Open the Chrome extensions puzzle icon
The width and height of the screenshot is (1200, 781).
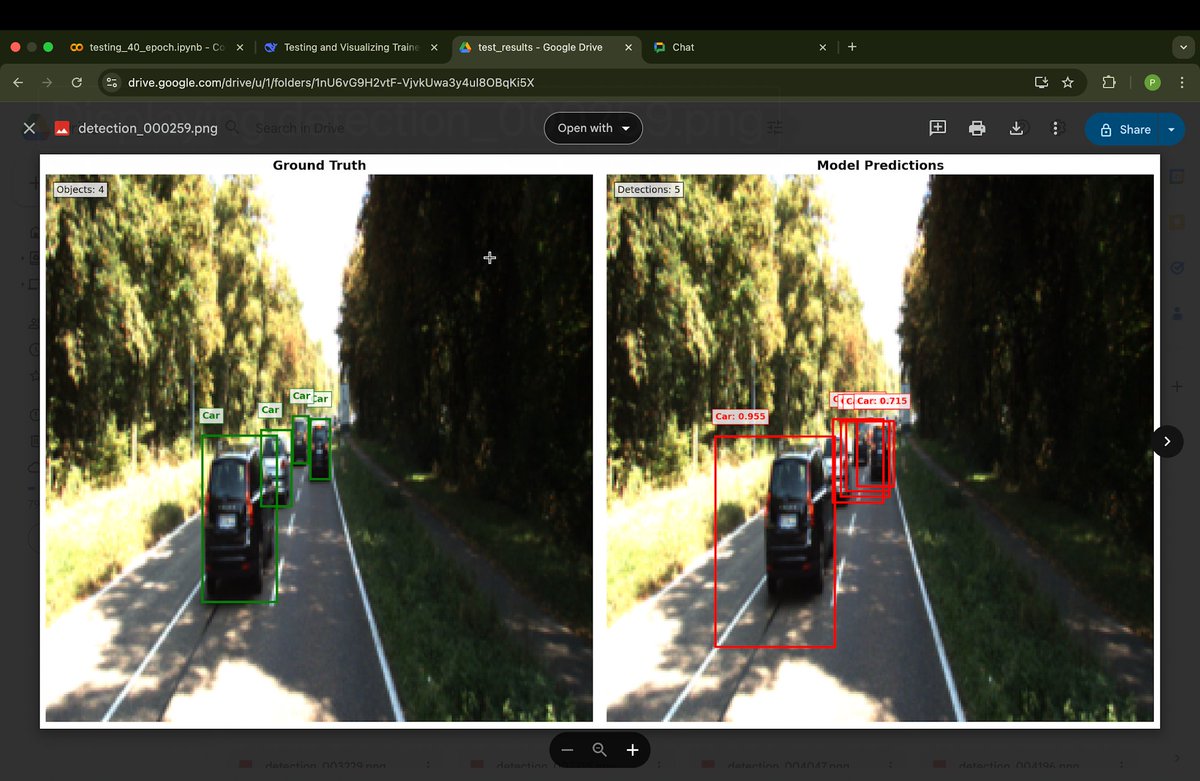tap(1109, 82)
